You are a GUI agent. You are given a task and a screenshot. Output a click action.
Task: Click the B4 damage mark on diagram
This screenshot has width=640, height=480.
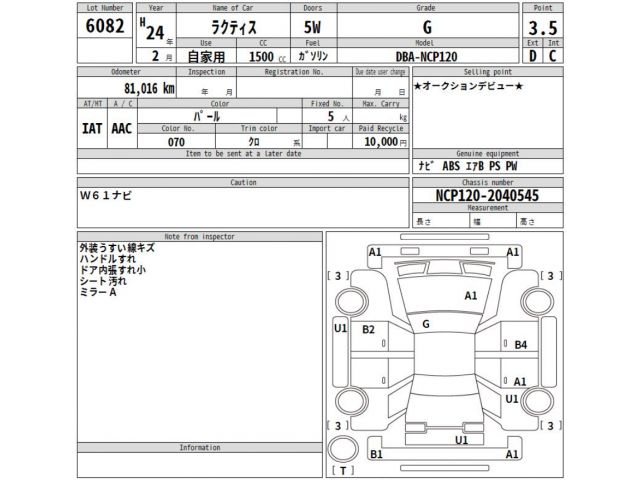(520, 345)
